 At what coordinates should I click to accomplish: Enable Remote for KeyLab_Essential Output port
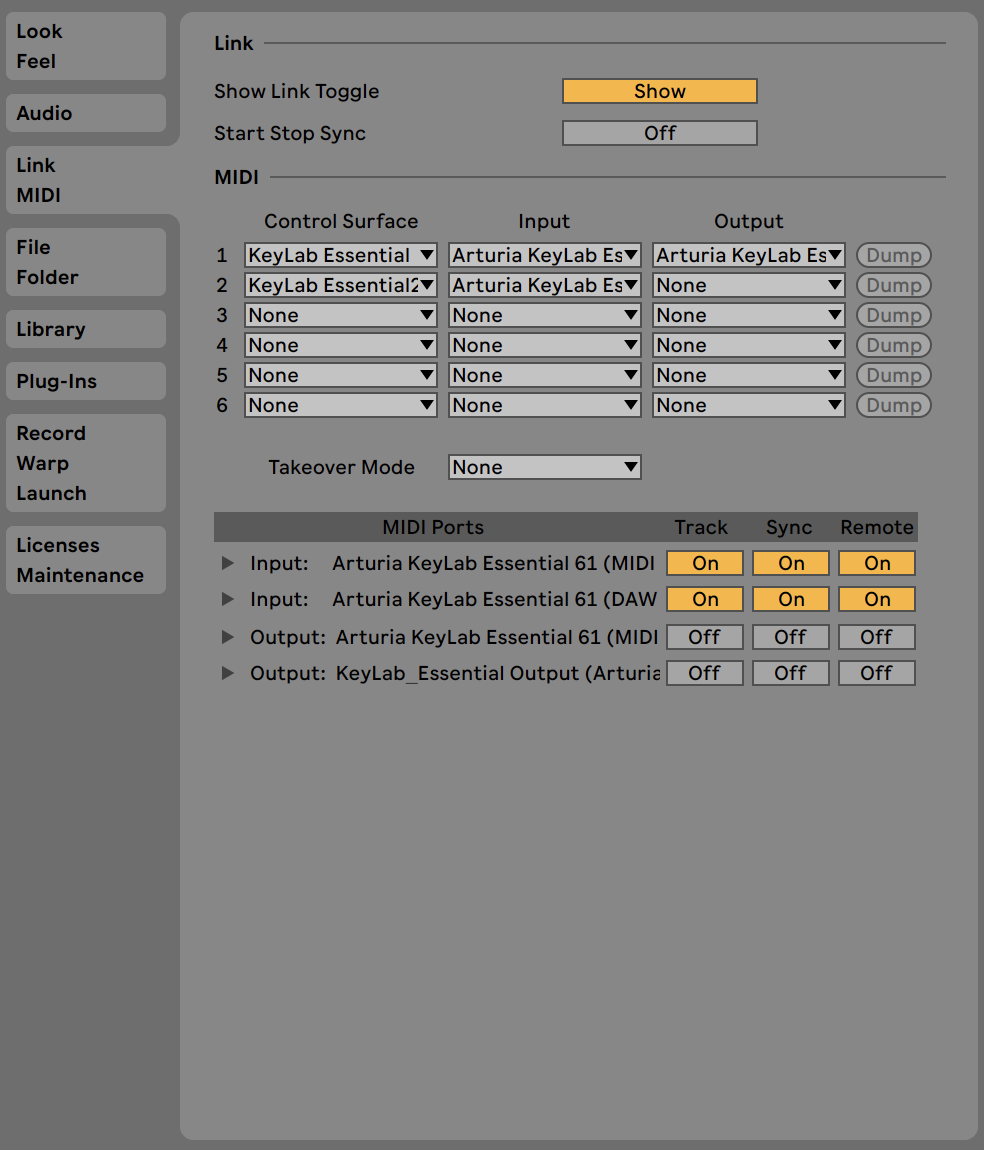coord(877,673)
